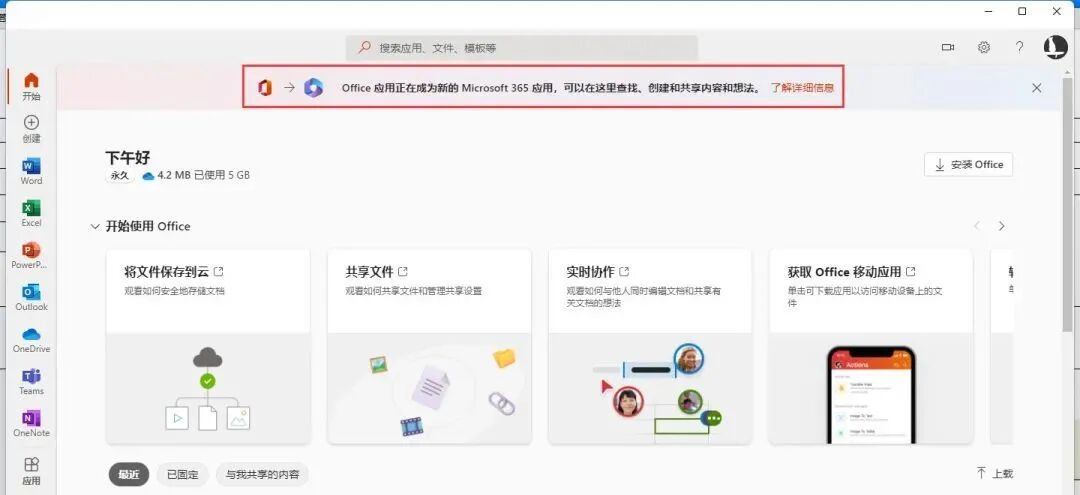1080x495 pixels.
Task: Click the 上载 upload button
Action: point(995,473)
